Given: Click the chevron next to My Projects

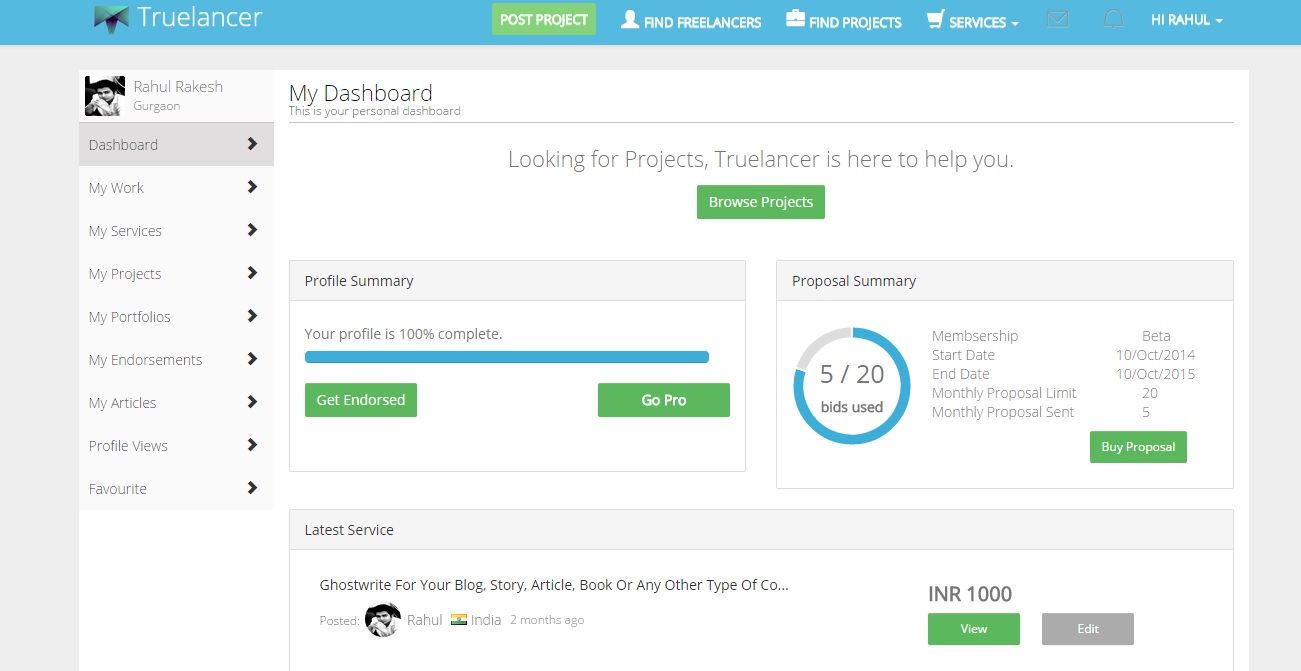Looking at the screenshot, I should [x=252, y=273].
